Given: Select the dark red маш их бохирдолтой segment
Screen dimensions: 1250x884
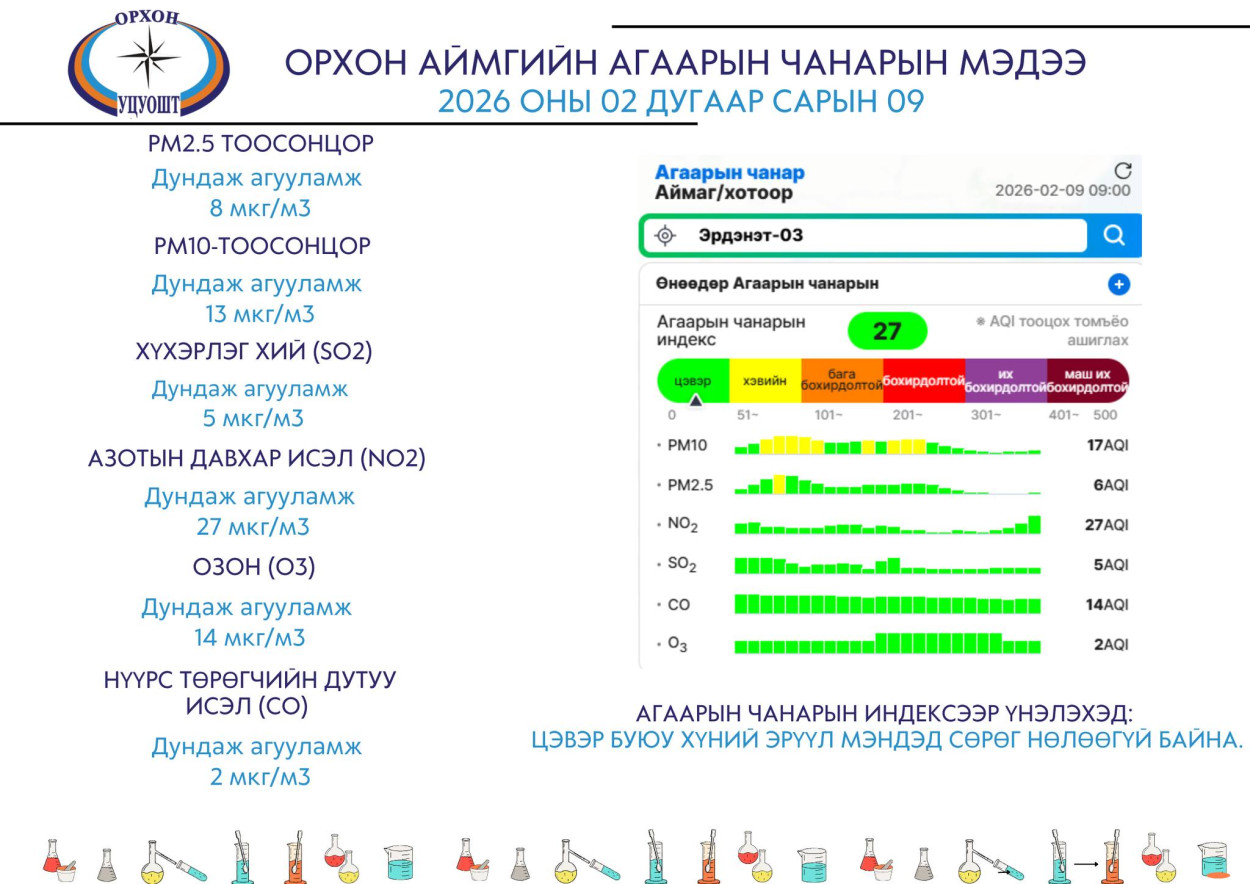Looking at the screenshot, I should coord(1087,381).
